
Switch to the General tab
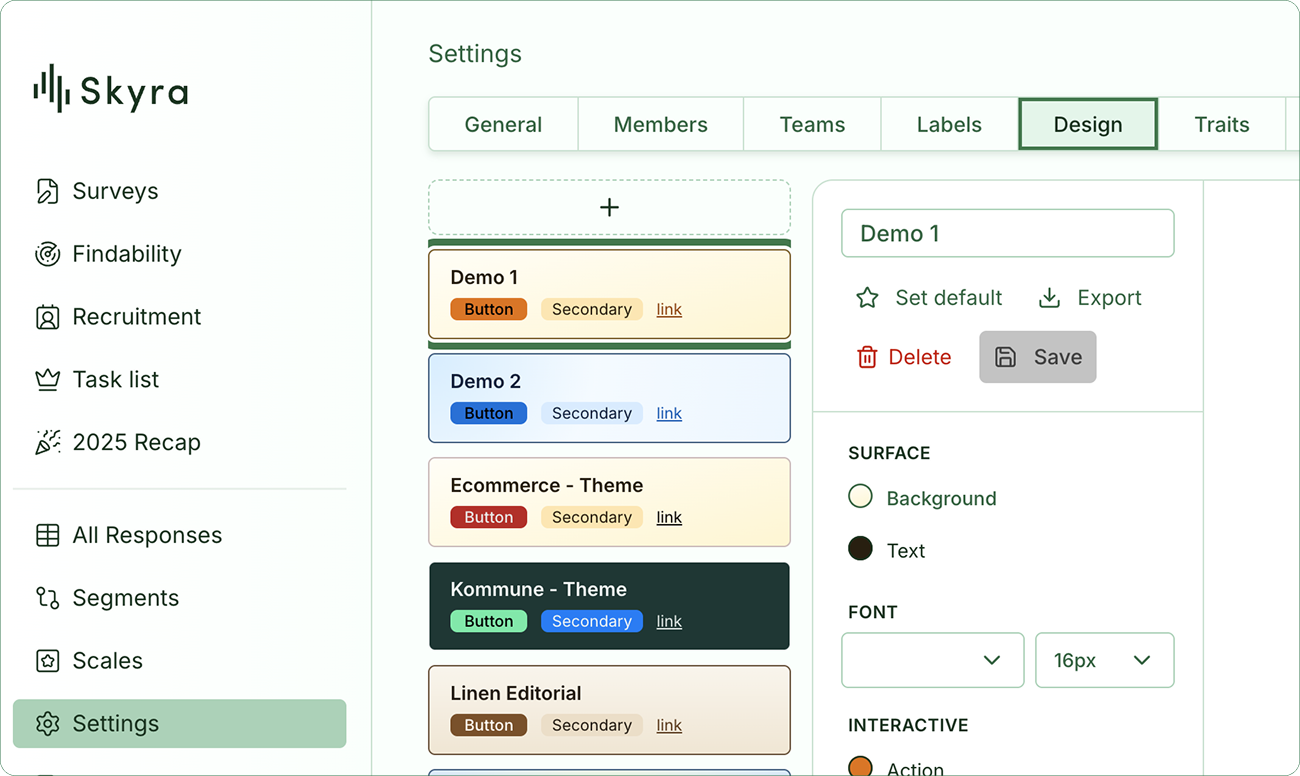(x=503, y=124)
